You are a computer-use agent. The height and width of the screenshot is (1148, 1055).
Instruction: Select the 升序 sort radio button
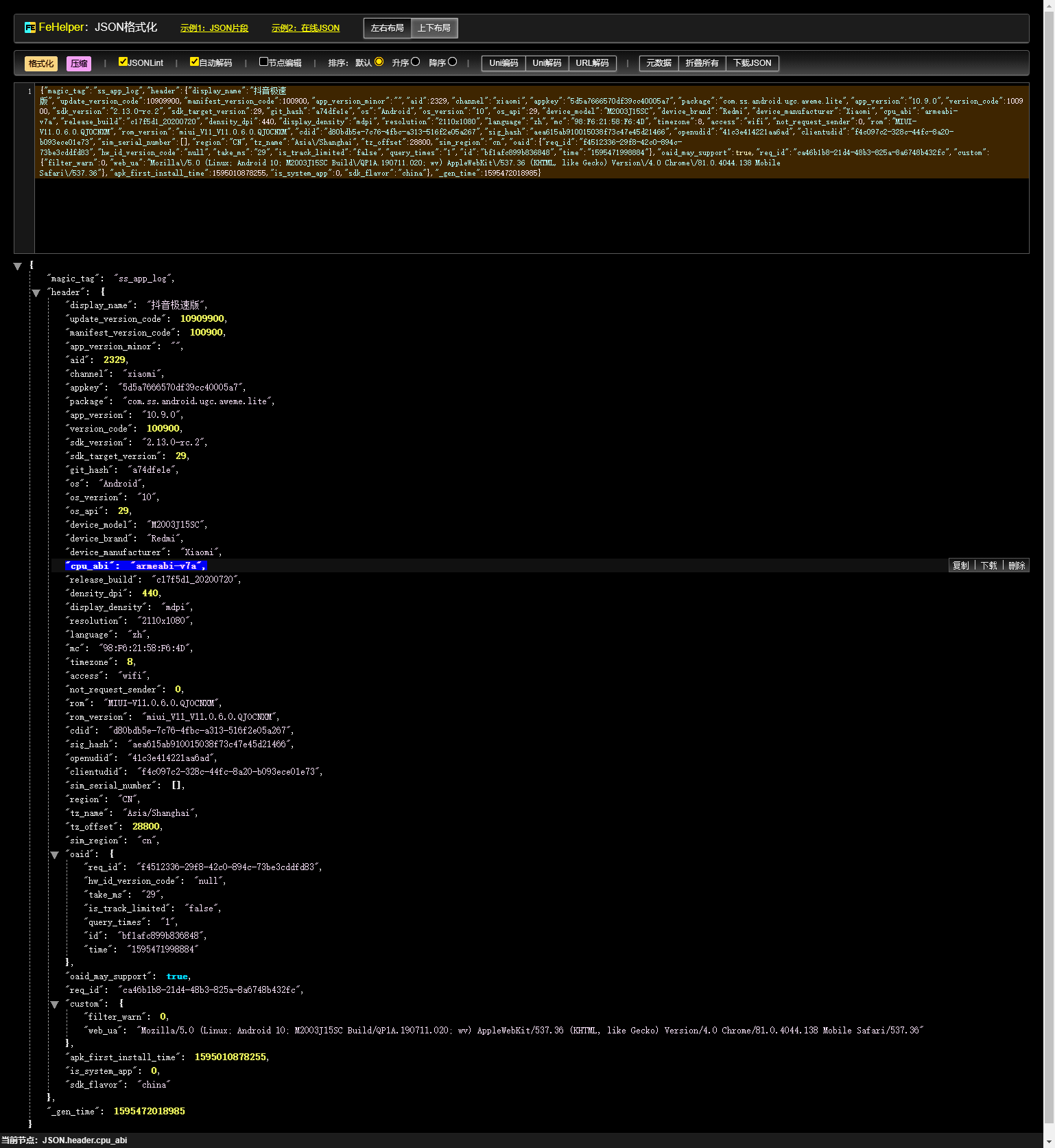pos(415,62)
